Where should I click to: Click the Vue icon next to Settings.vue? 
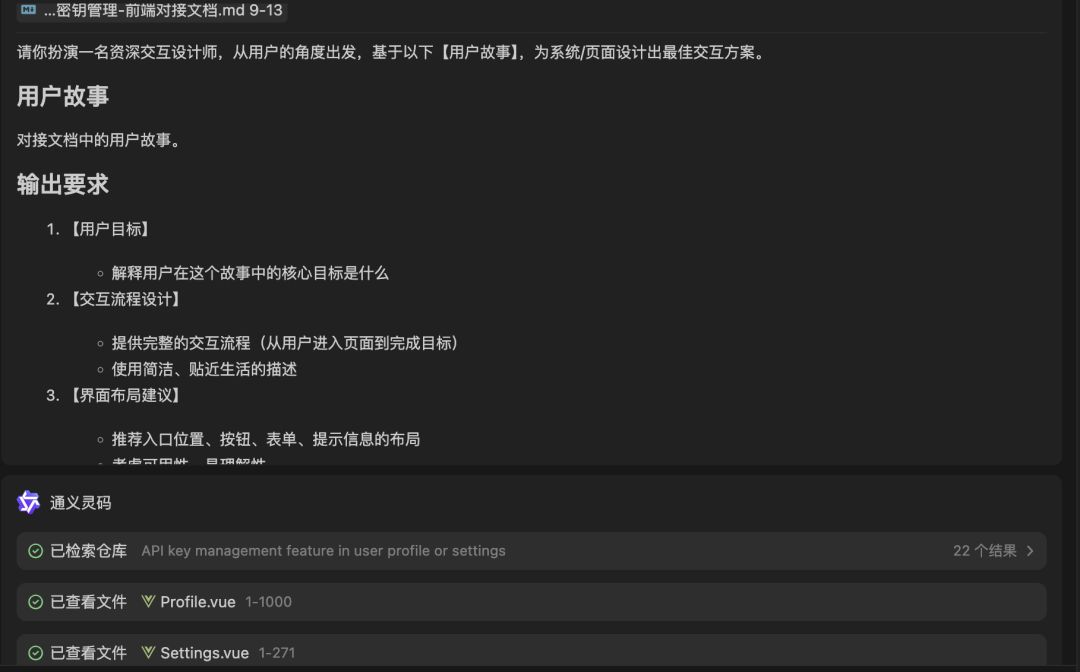(x=148, y=652)
